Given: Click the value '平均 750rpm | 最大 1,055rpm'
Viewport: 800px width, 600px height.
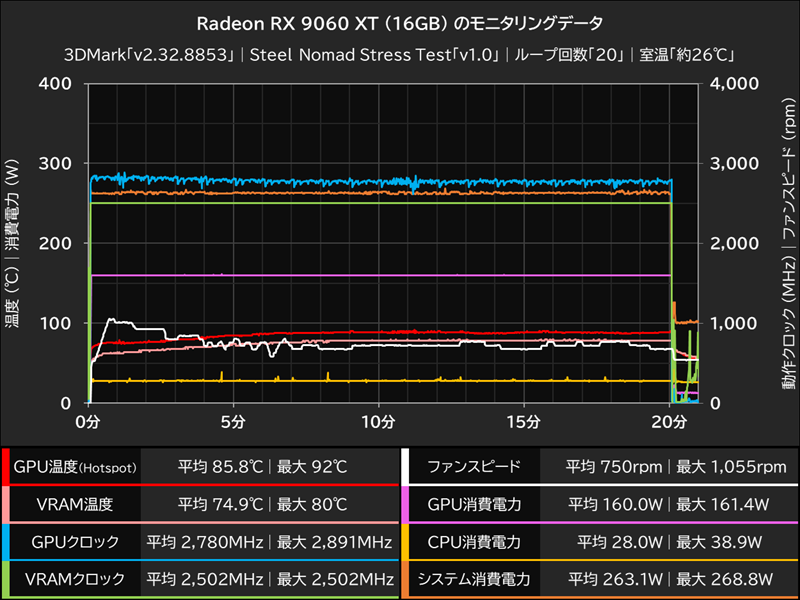Looking at the screenshot, I should [x=676, y=467].
